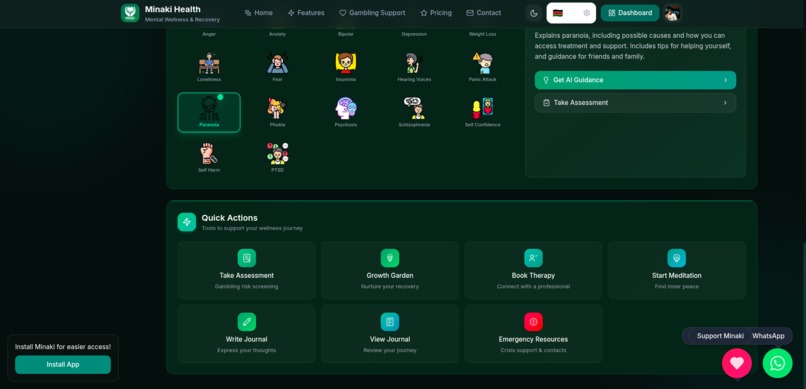Open View Journal quick action
This screenshot has width=806, height=389.
[390, 334]
